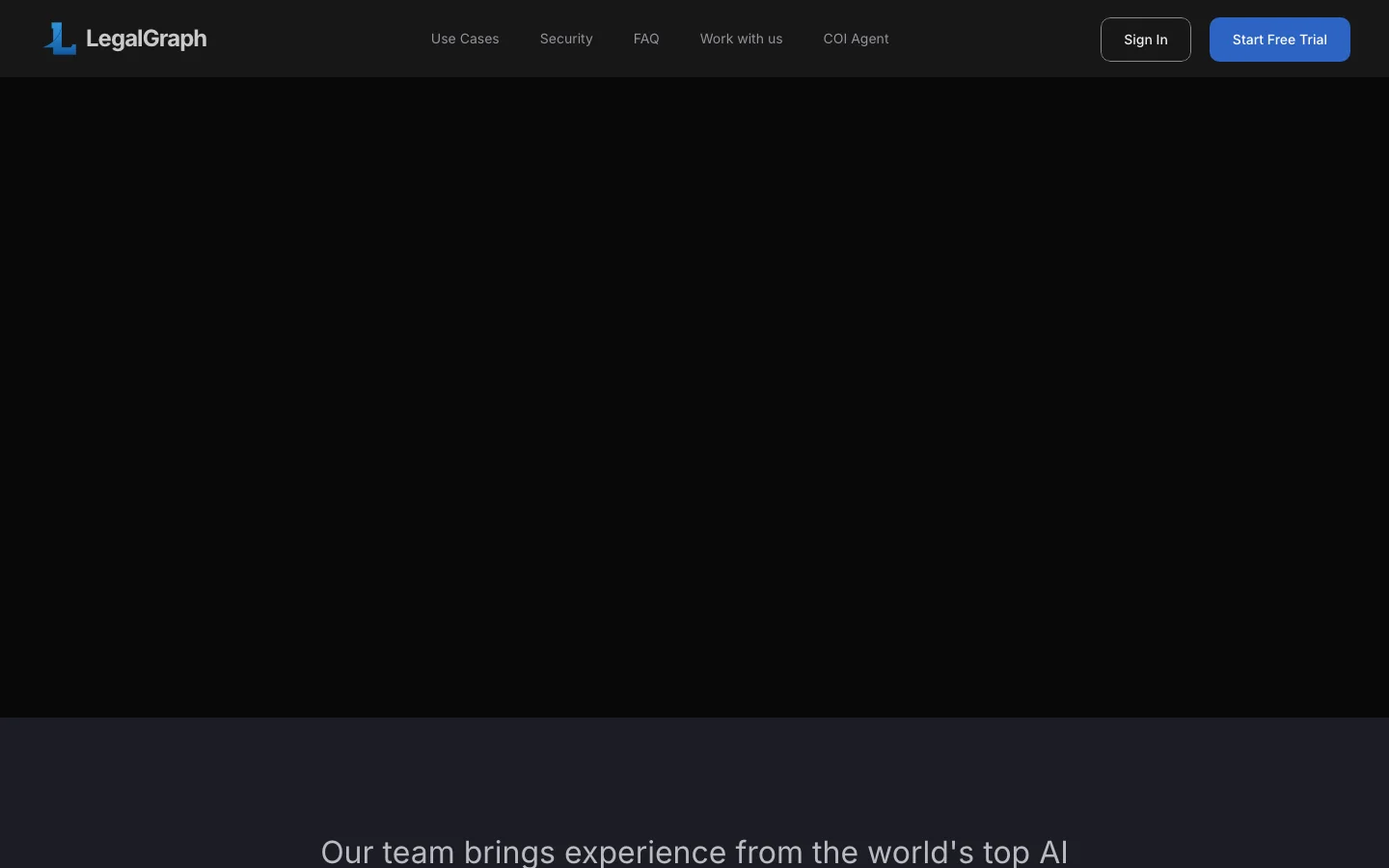Click the Start Free Trial button
Viewport: 1389px width, 868px height.
(x=1280, y=40)
